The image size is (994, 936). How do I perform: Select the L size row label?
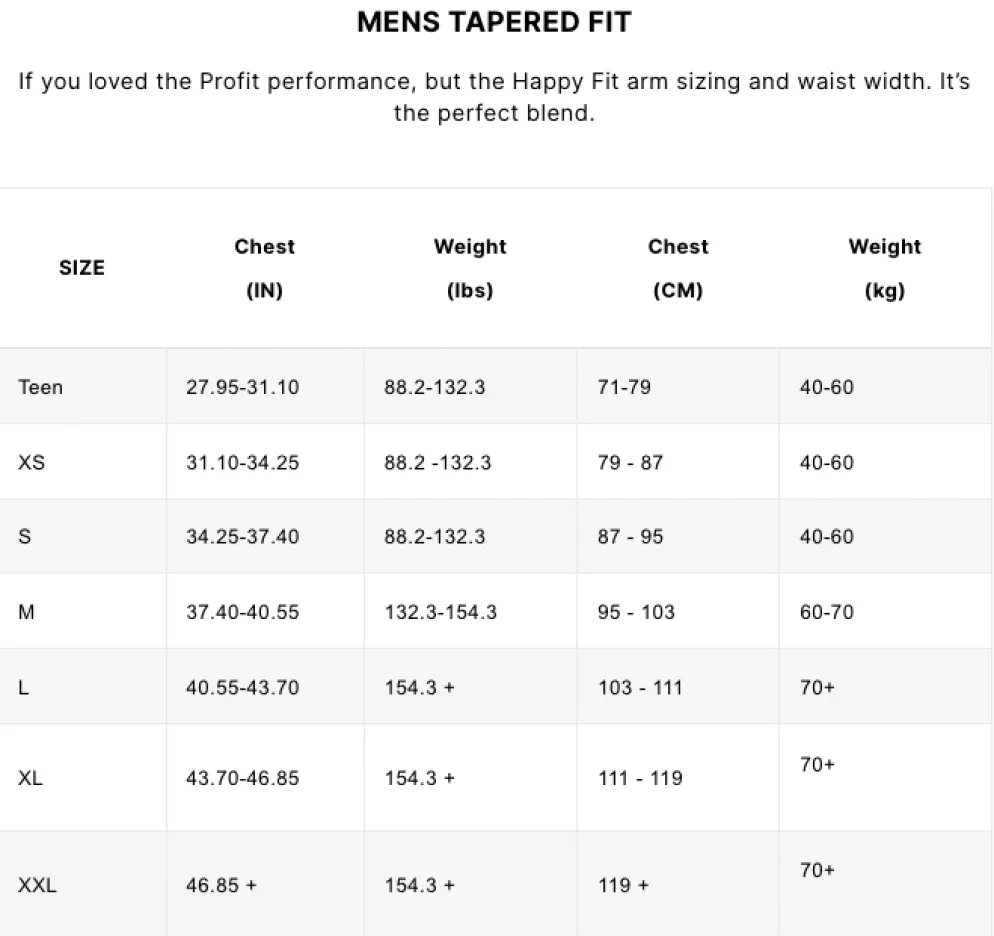click(x=23, y=687)
